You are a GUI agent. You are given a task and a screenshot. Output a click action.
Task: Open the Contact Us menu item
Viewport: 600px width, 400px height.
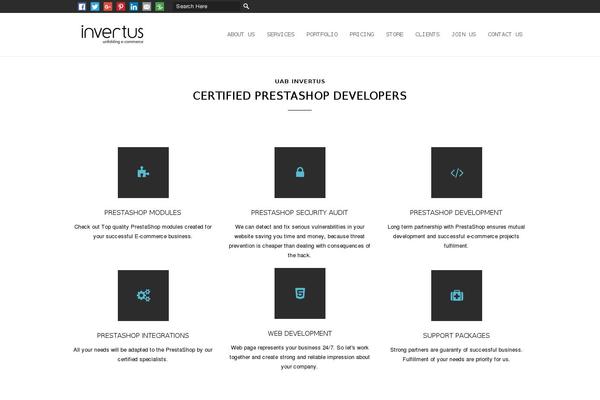(x=505, y=34)
